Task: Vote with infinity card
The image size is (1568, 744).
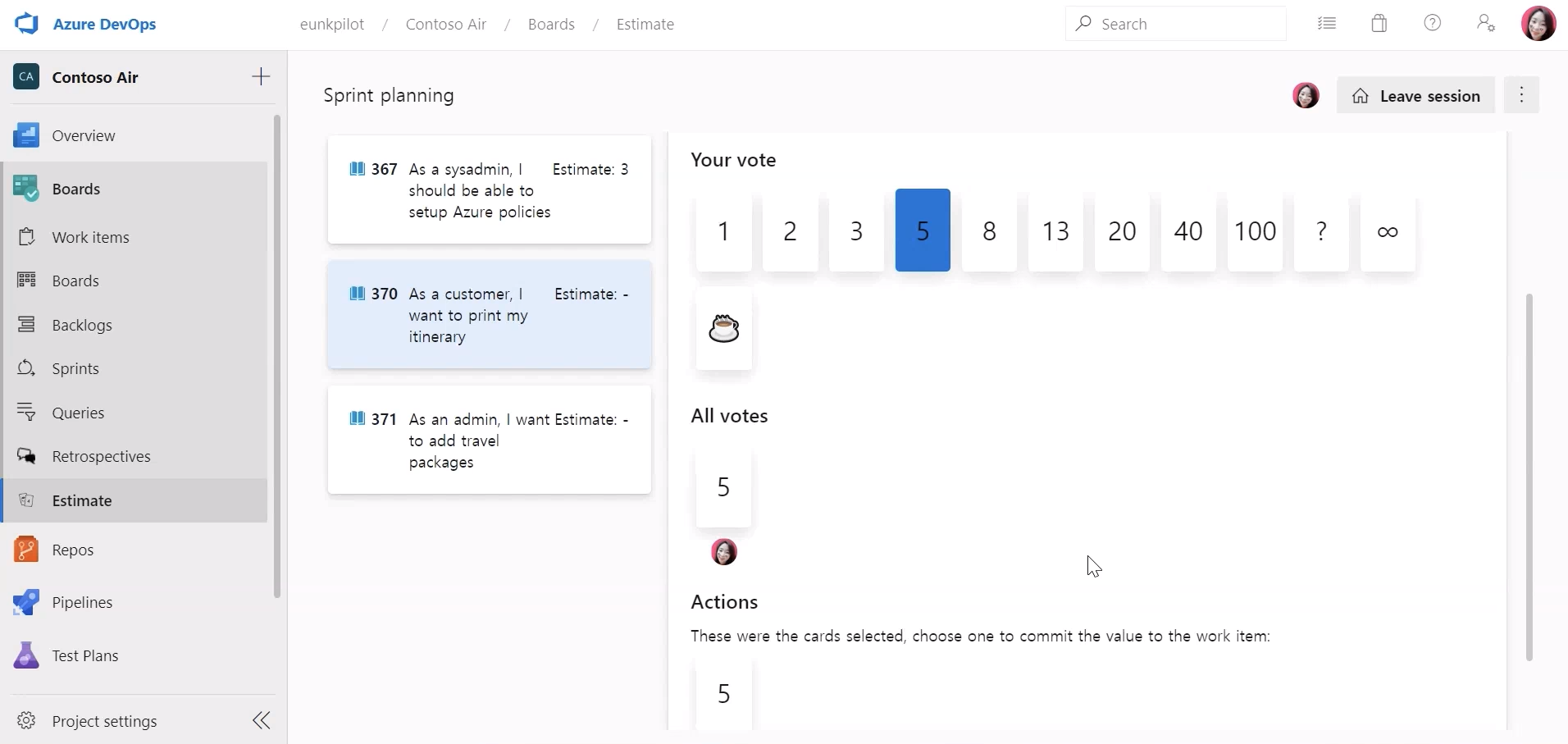Action: click(x=1388, y=231)
